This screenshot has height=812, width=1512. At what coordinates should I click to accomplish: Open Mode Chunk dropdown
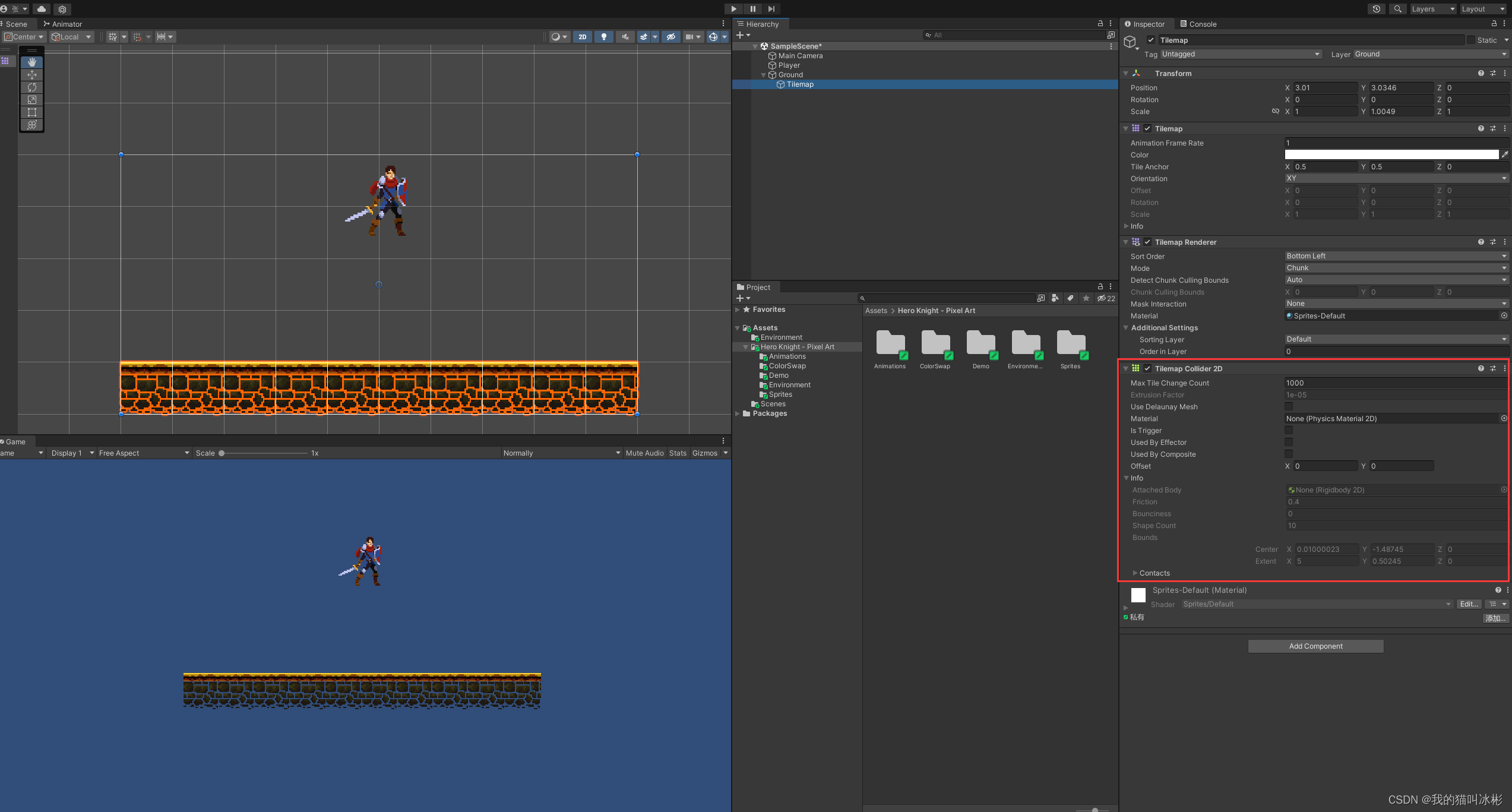coord(1396,268)
